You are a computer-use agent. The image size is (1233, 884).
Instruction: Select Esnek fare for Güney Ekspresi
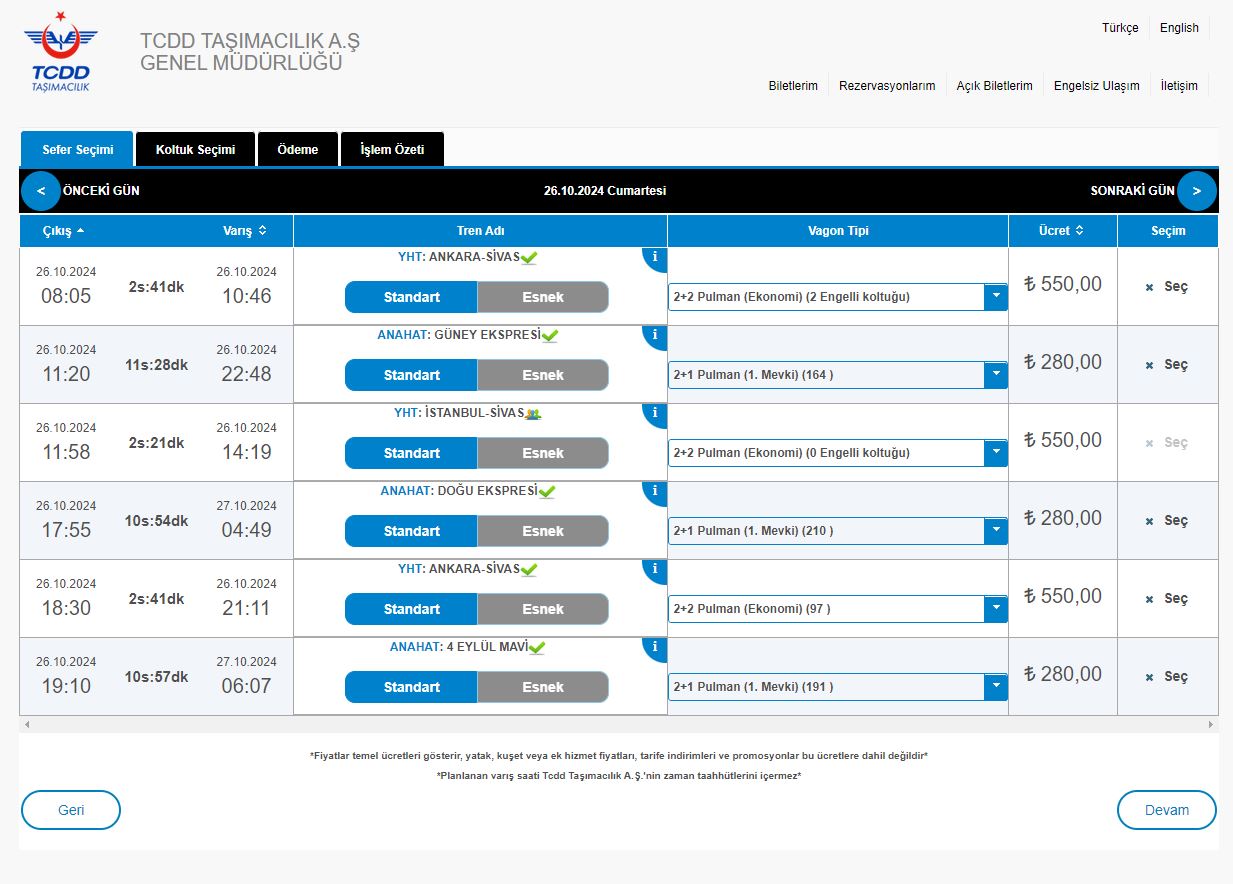542,375
